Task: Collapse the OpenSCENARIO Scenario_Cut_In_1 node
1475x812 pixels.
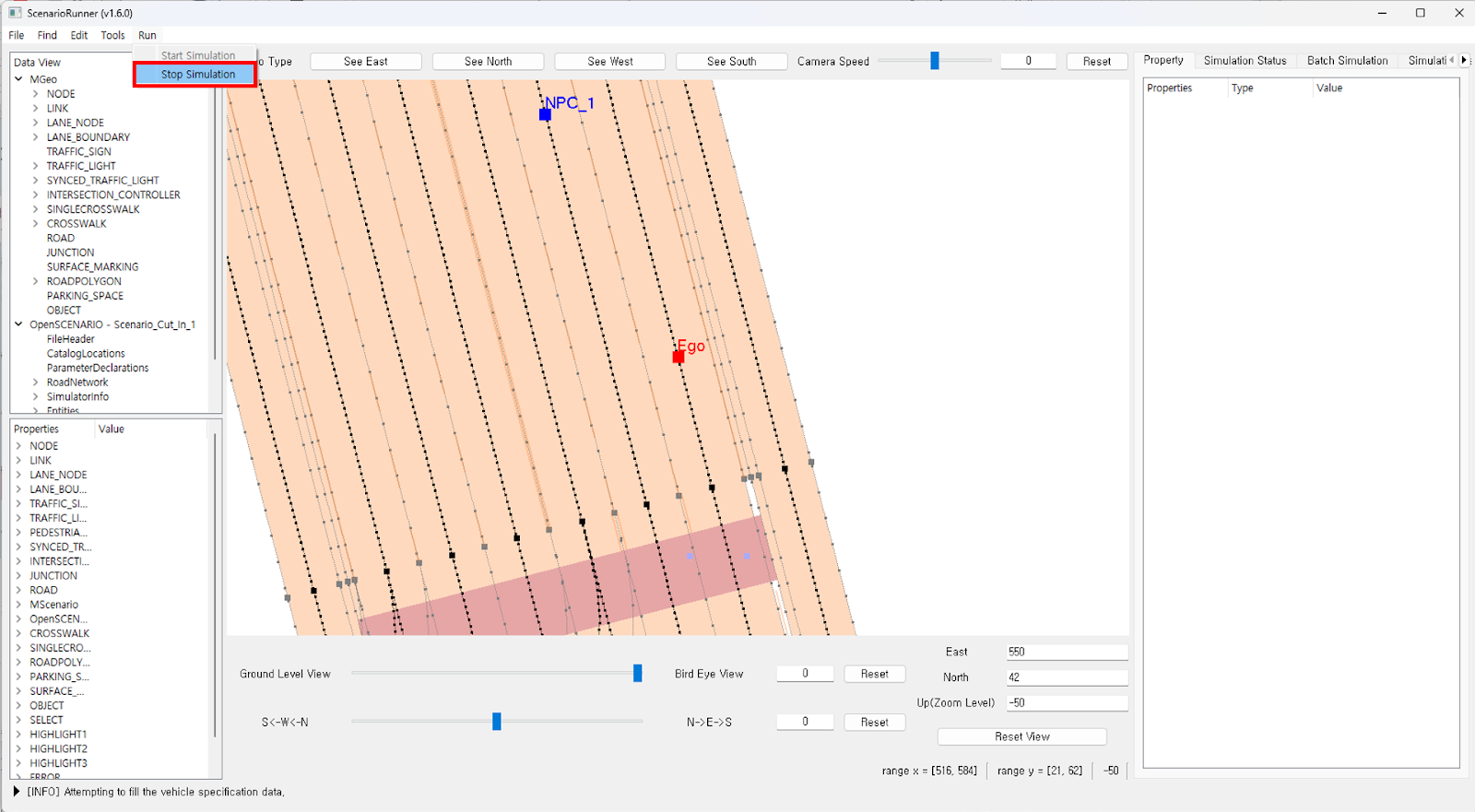Action: click(18, 324)
